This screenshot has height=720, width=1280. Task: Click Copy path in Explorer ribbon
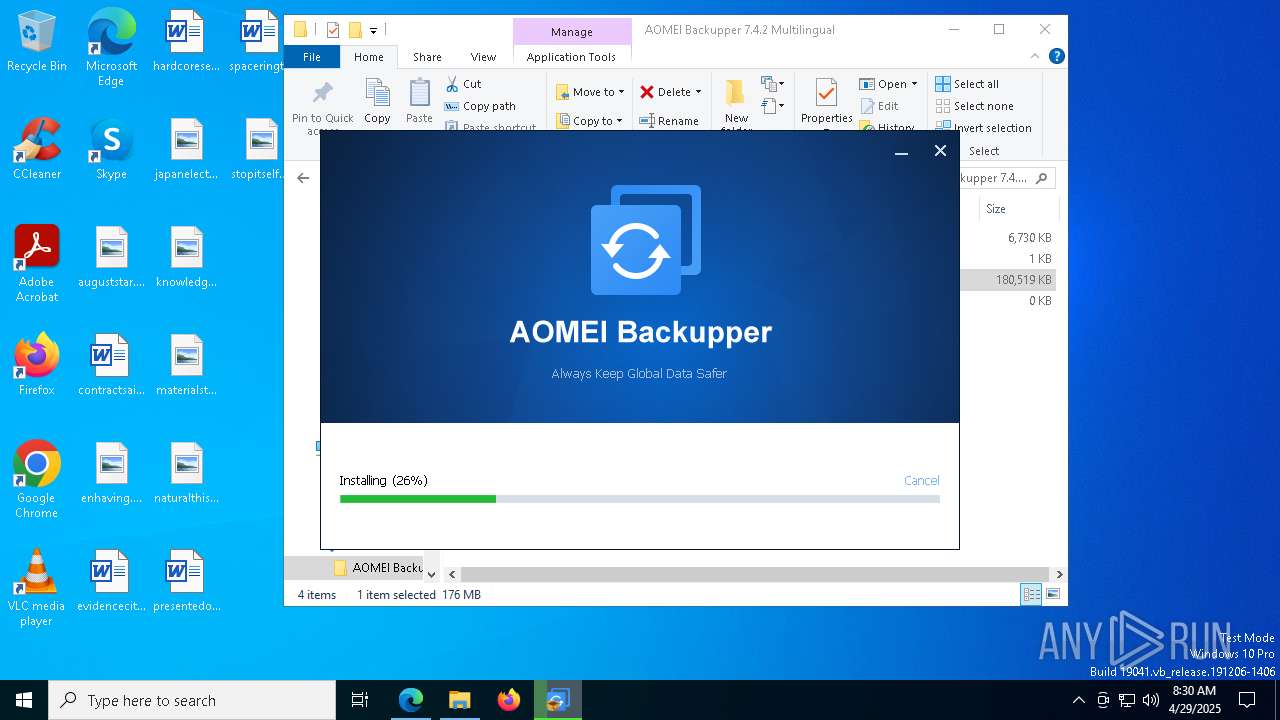(x=481, y=106)
